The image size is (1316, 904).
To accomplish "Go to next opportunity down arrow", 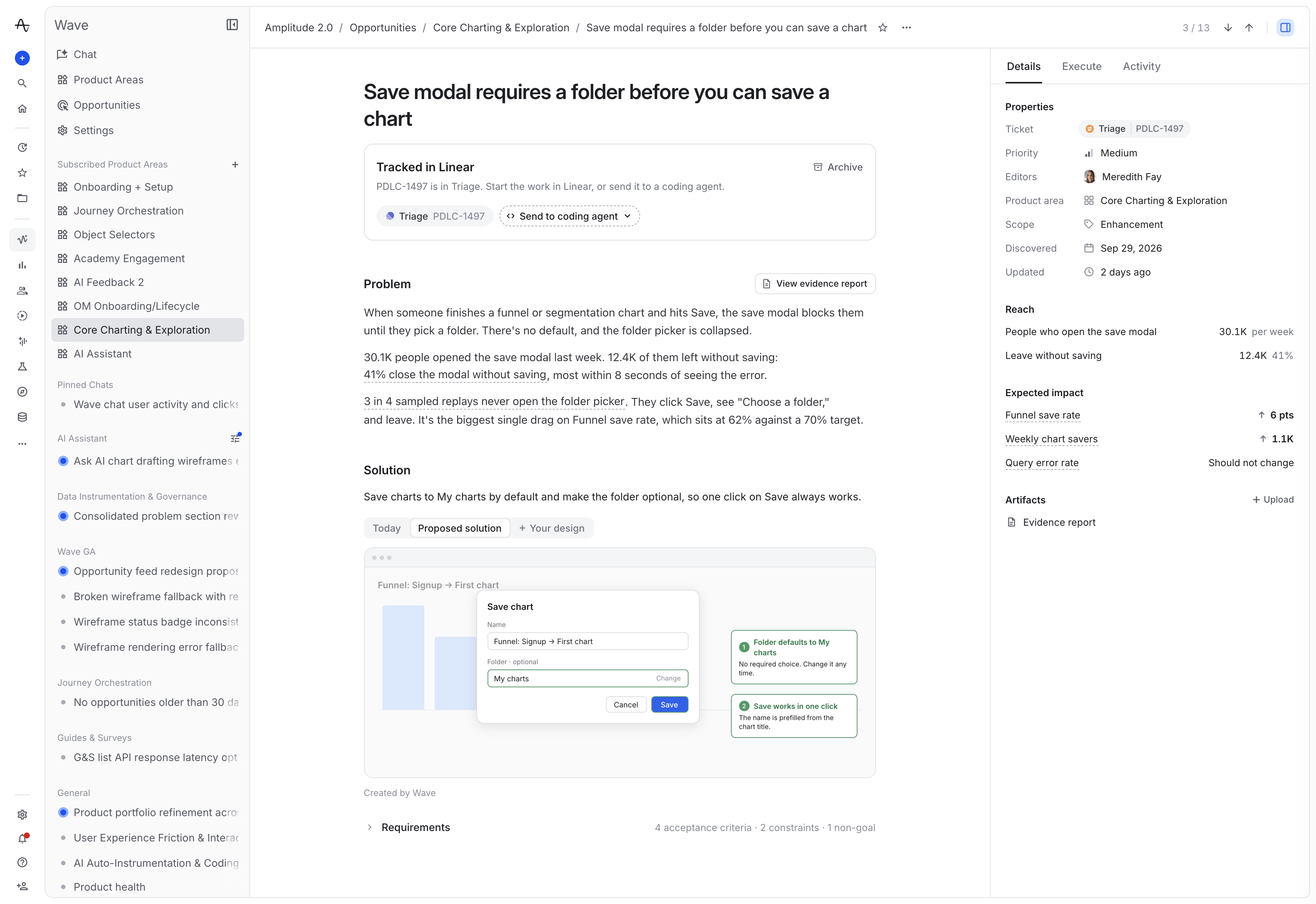I will [1228, 28].
